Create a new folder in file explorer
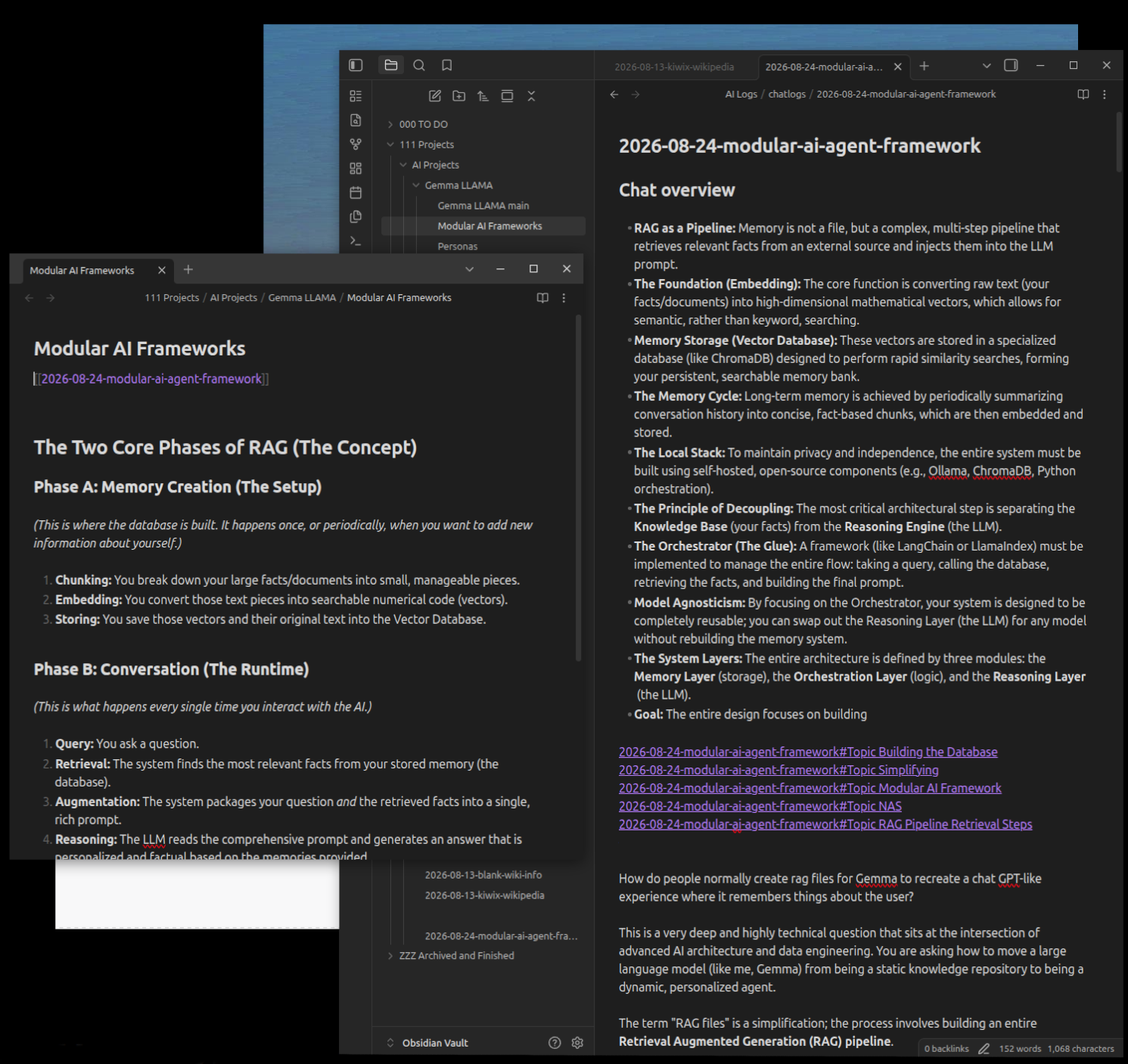1128x1064 pixels. [459, 96]
